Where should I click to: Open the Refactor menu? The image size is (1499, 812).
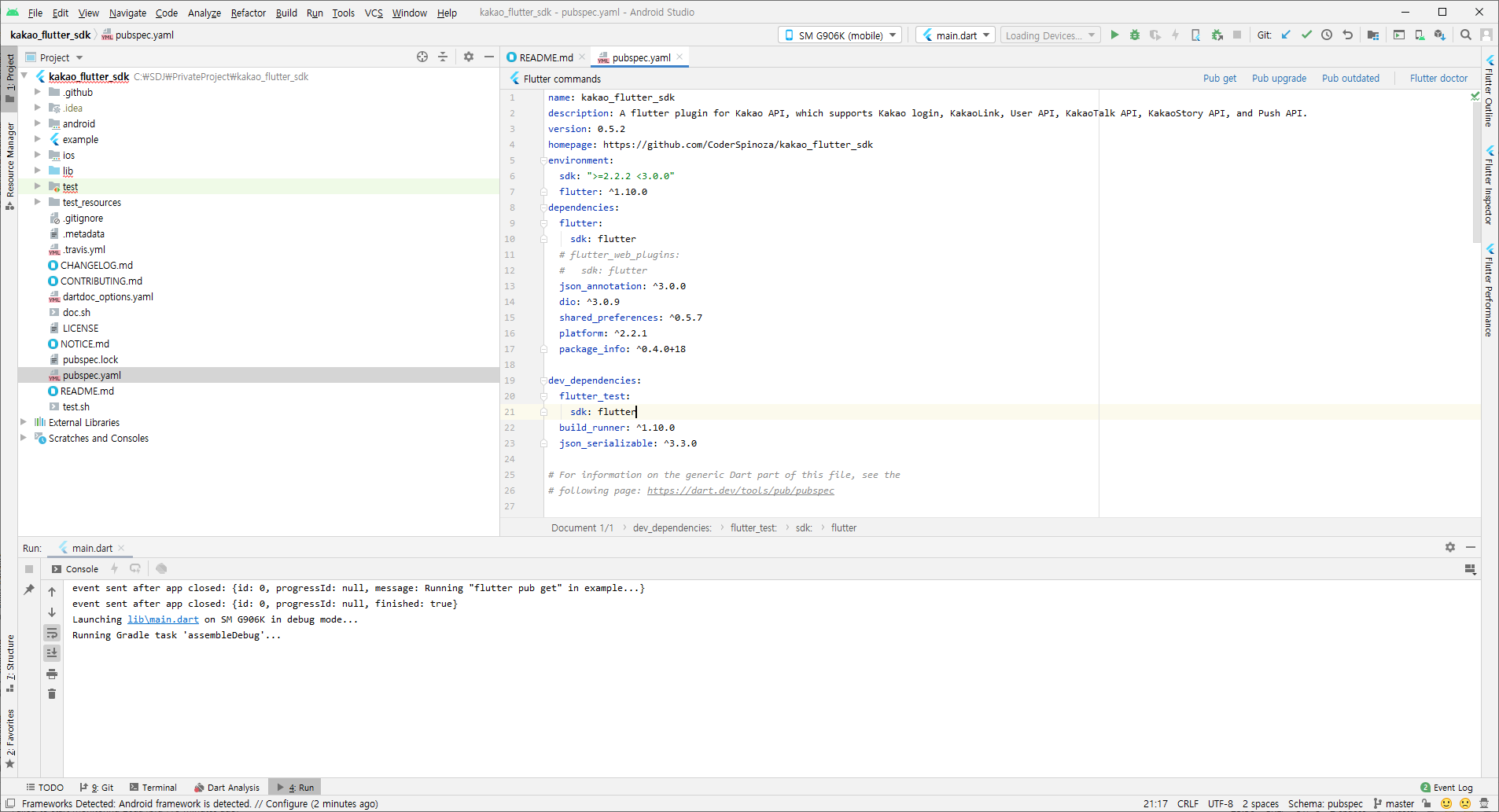point(249,13)
